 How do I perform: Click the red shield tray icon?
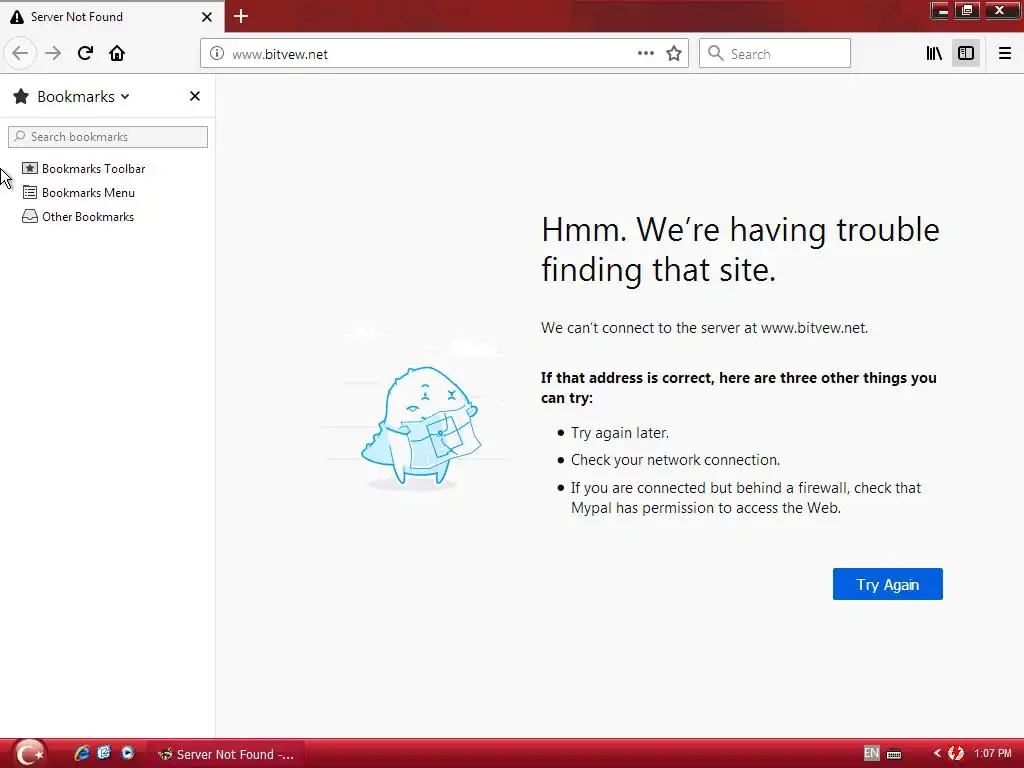(955, 754)
